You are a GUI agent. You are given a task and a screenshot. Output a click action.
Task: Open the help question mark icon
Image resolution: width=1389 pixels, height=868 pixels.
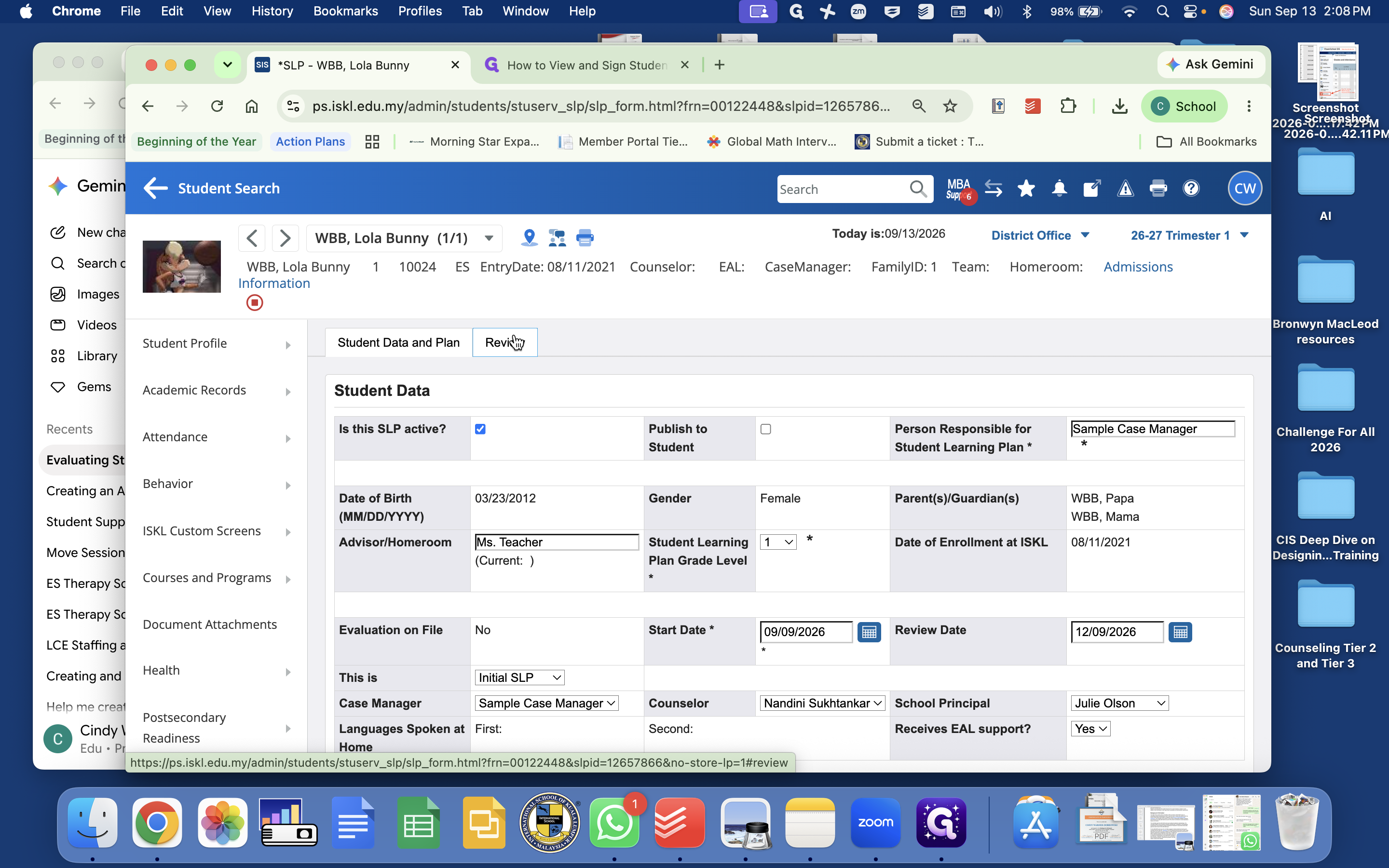pyautogui.click(x=1191, y=188)
